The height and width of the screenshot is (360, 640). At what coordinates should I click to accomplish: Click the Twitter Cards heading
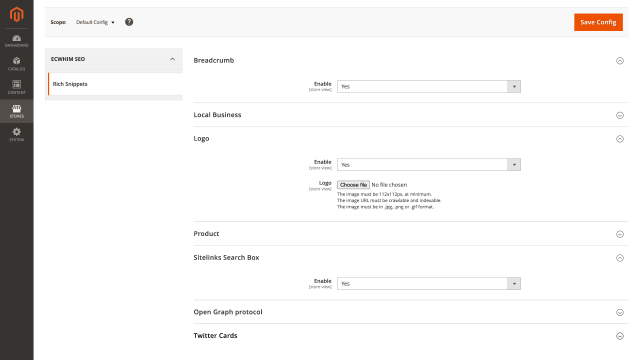pos(215,336)
